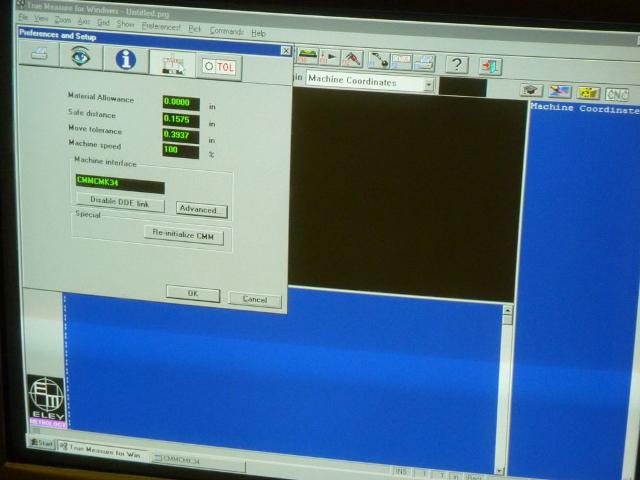The image size is (640, 480).
Task: Open the Help menu
Action: 258,33
